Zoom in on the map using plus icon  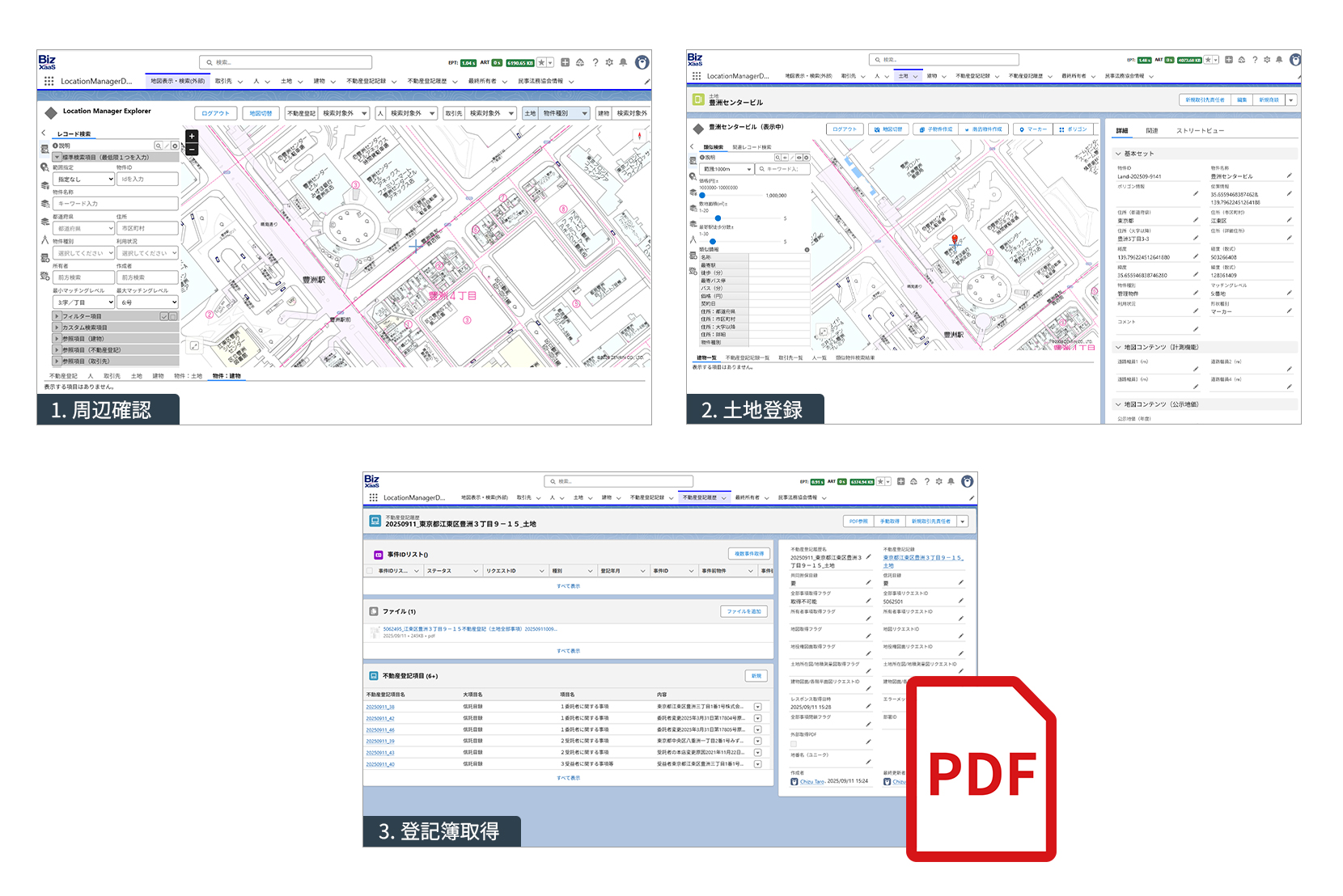(191, 136)
